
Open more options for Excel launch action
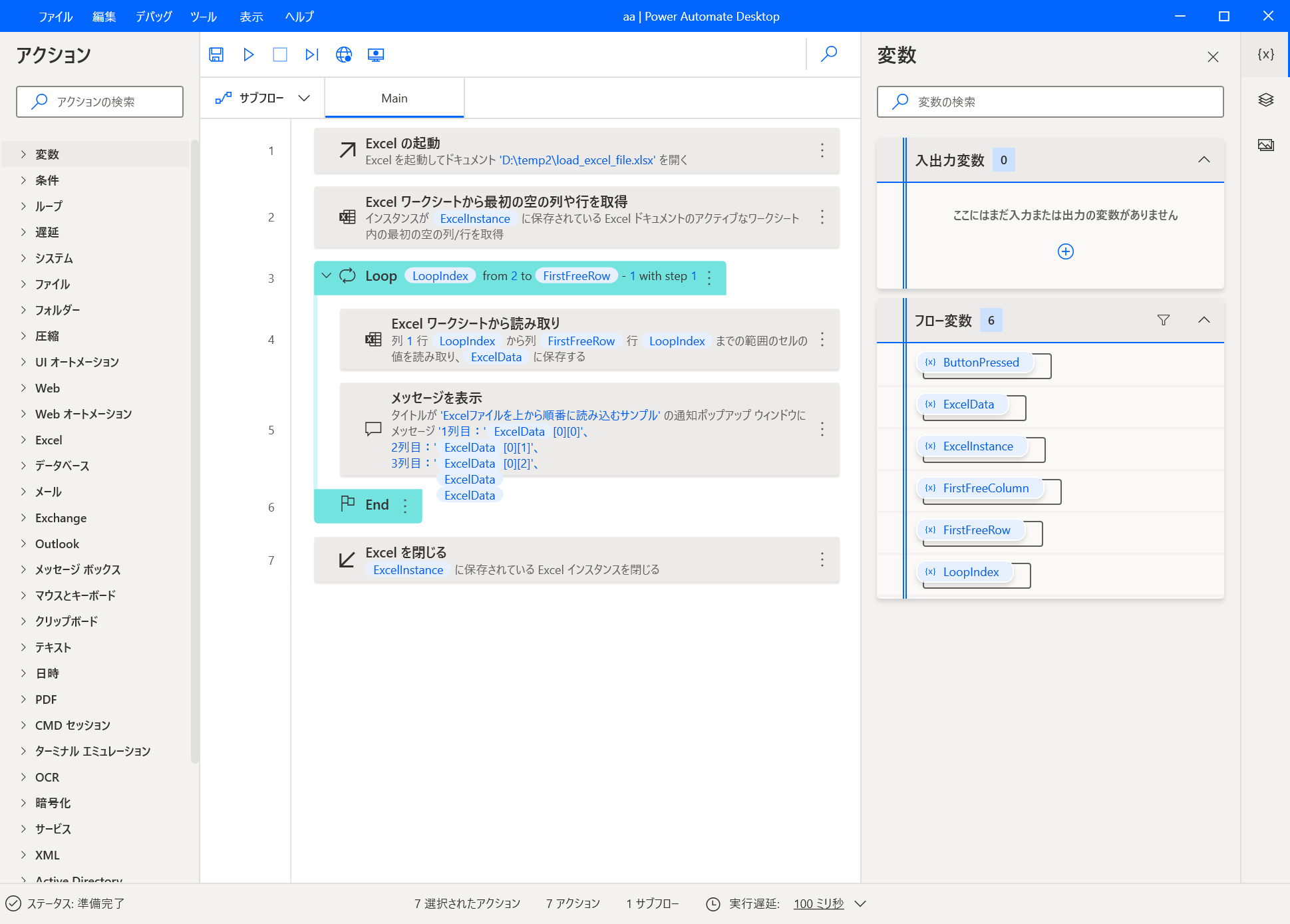[x=822, y=151]
